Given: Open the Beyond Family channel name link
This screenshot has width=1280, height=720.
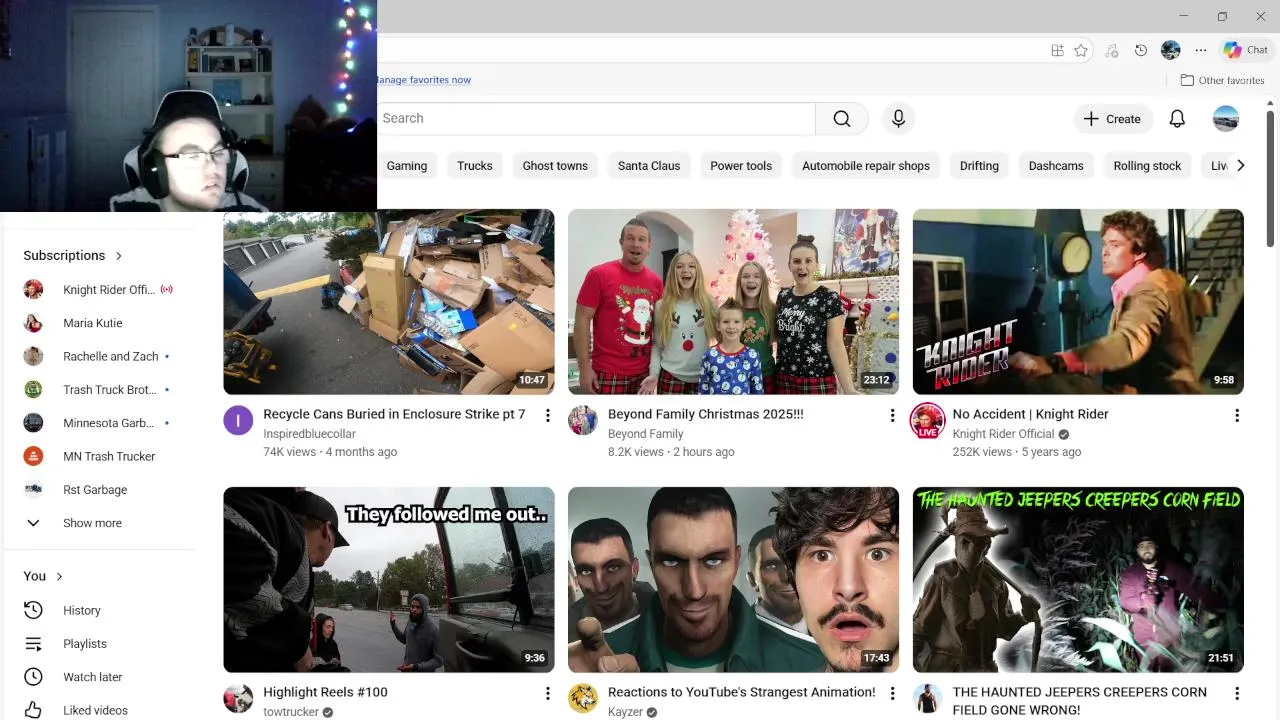Looking at the screenshot, I should [646, 434].
